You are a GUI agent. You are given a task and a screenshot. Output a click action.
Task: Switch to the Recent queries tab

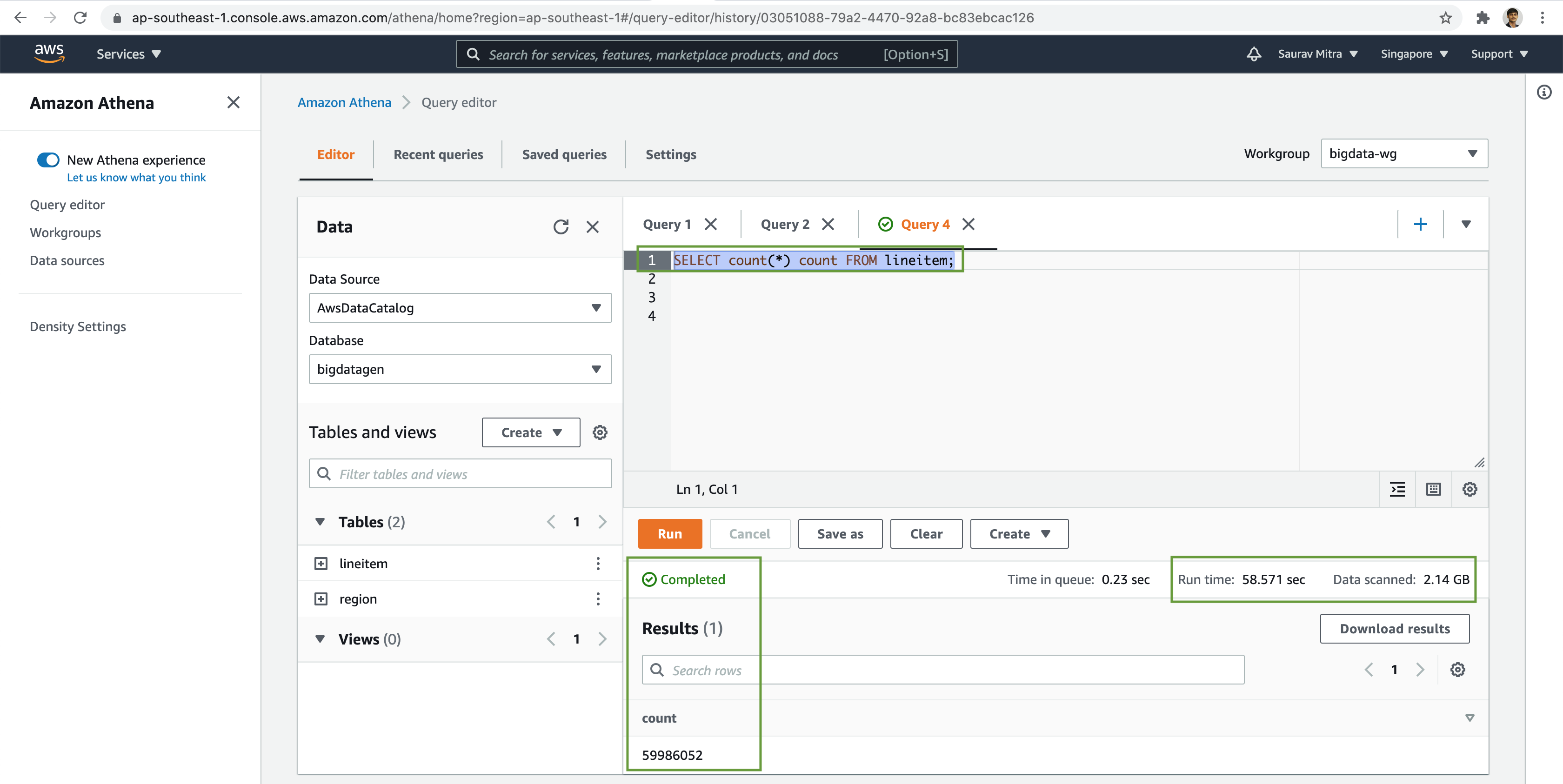[x=438, y=155]
